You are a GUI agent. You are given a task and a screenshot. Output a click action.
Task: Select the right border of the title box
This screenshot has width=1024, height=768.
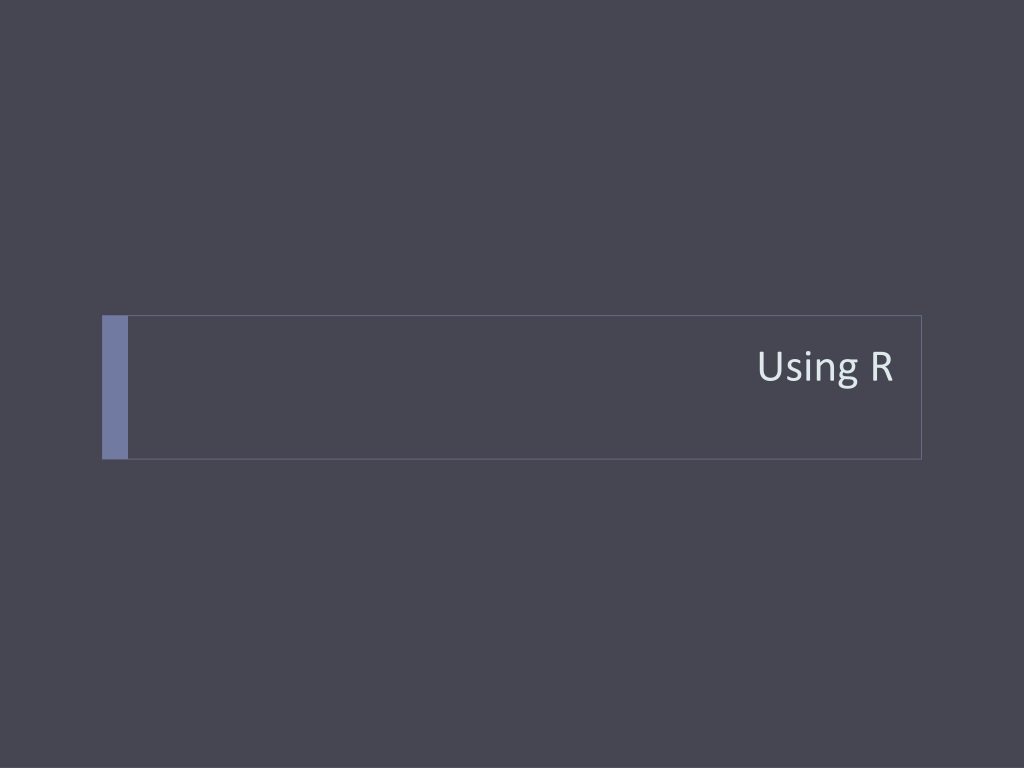921,387
